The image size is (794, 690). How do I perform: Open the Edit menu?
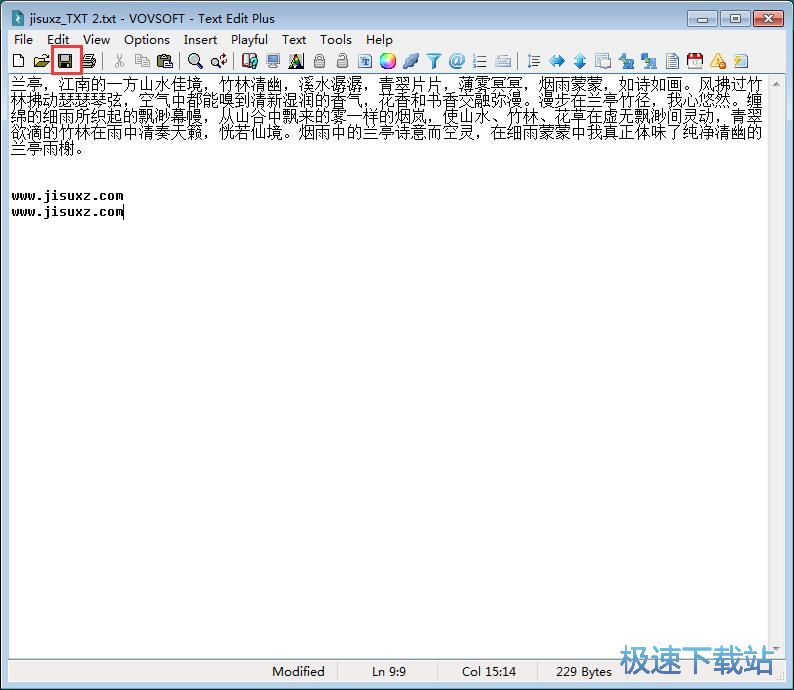(58, 39)
